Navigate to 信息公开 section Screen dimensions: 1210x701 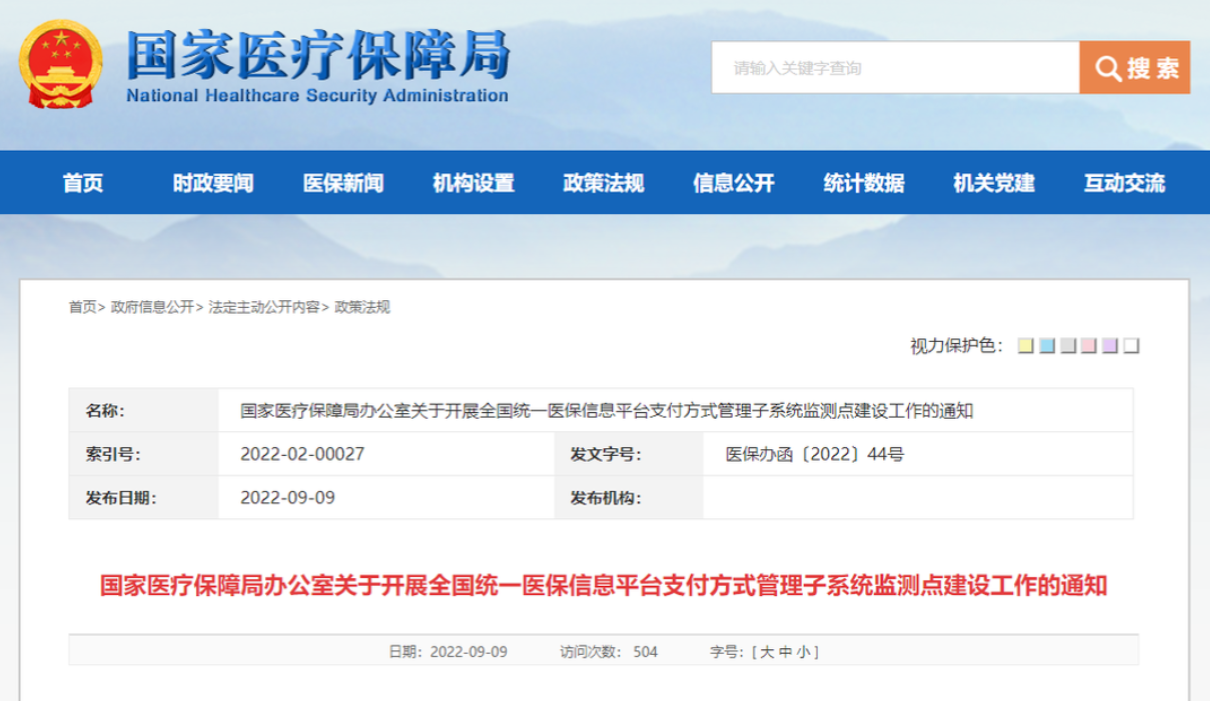click(x=733, y=183)
